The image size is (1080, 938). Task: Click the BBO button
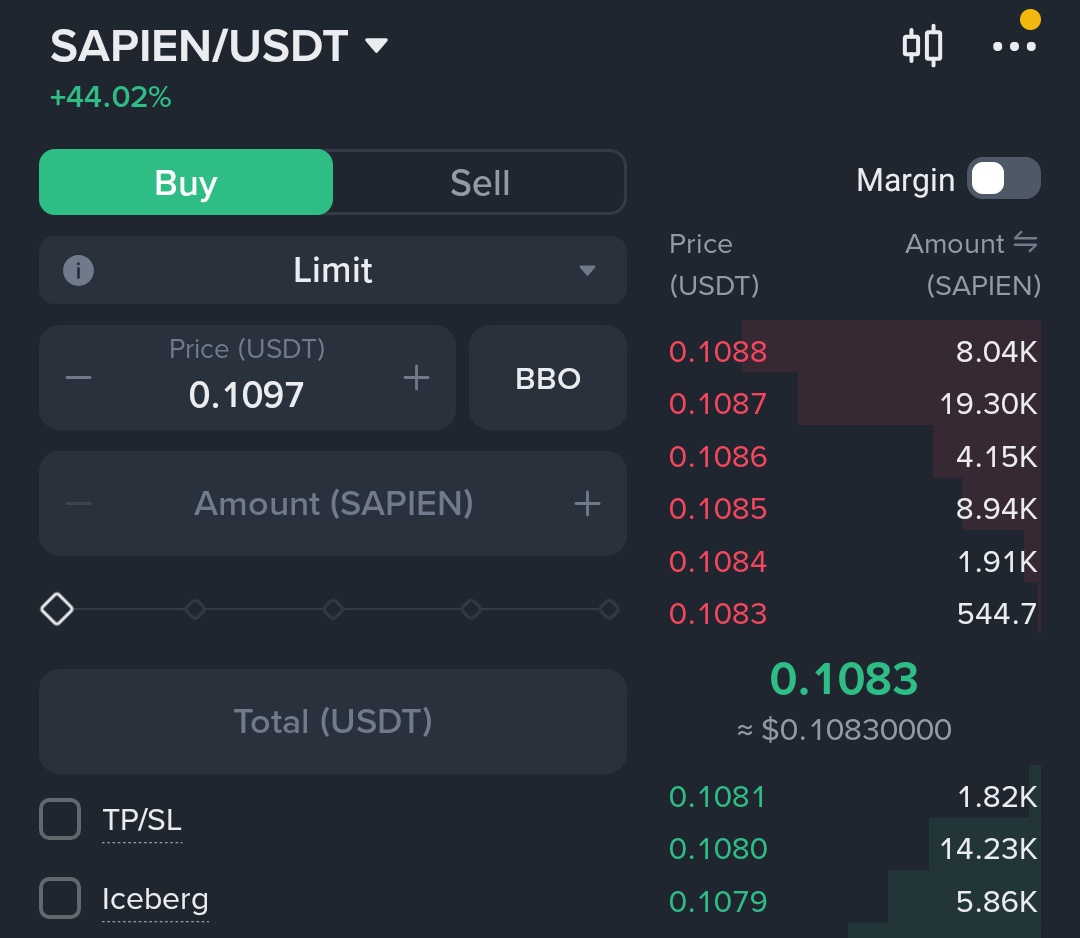pos(548,377)
